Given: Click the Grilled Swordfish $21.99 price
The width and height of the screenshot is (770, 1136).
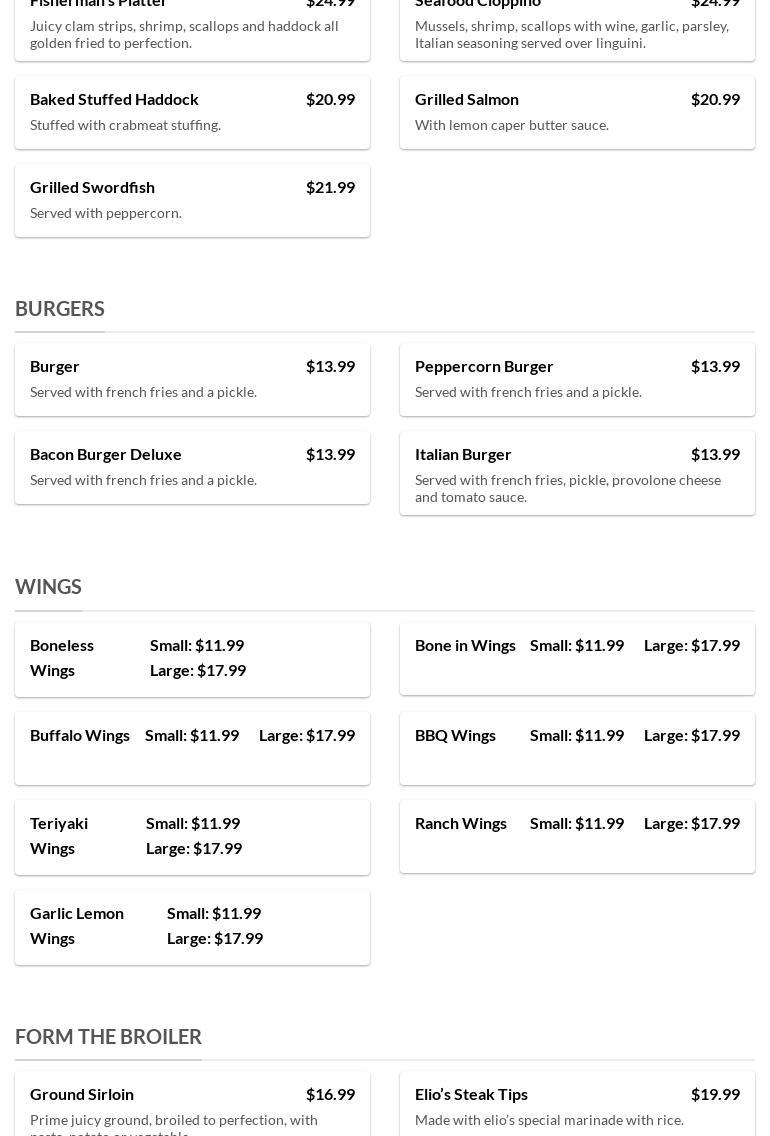Looking at the screenshot, I should pyautogui.click(x=330, y=187).
